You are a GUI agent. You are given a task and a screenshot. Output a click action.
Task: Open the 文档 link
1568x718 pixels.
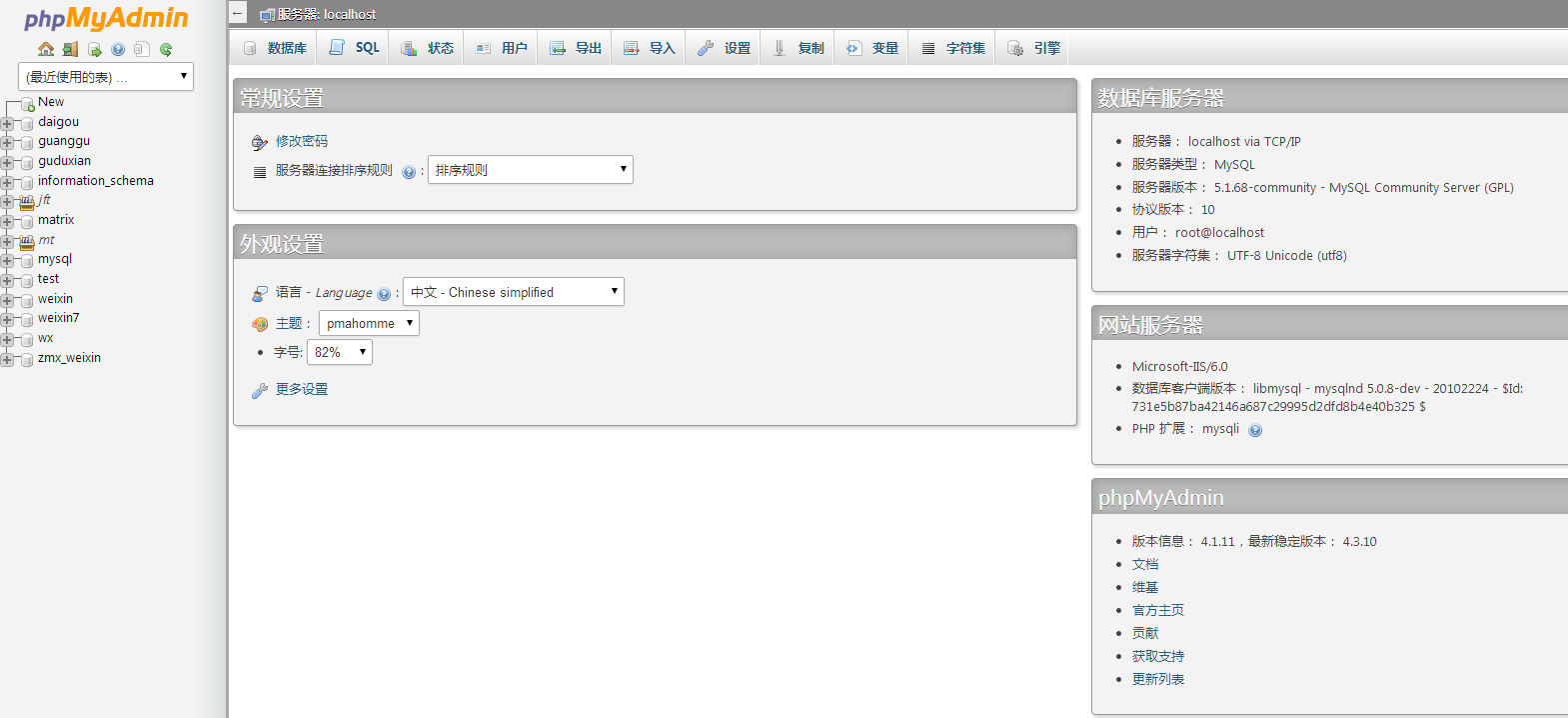tap(1145, 565)
